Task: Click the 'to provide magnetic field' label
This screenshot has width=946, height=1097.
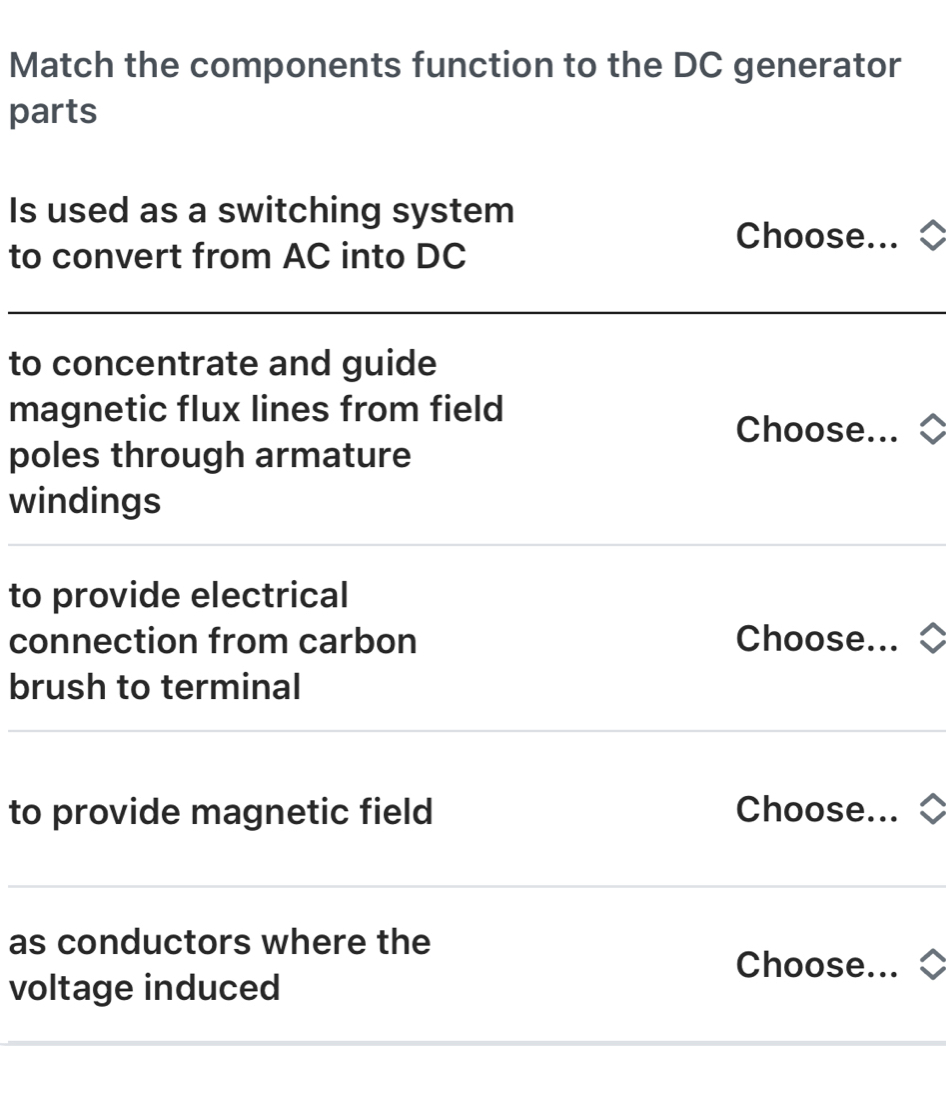Action: pyautogui.click(x=221, y=812)
